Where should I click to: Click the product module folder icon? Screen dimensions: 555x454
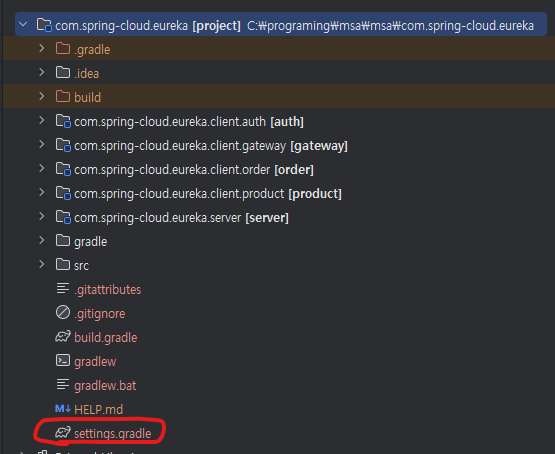pos(63,193)
